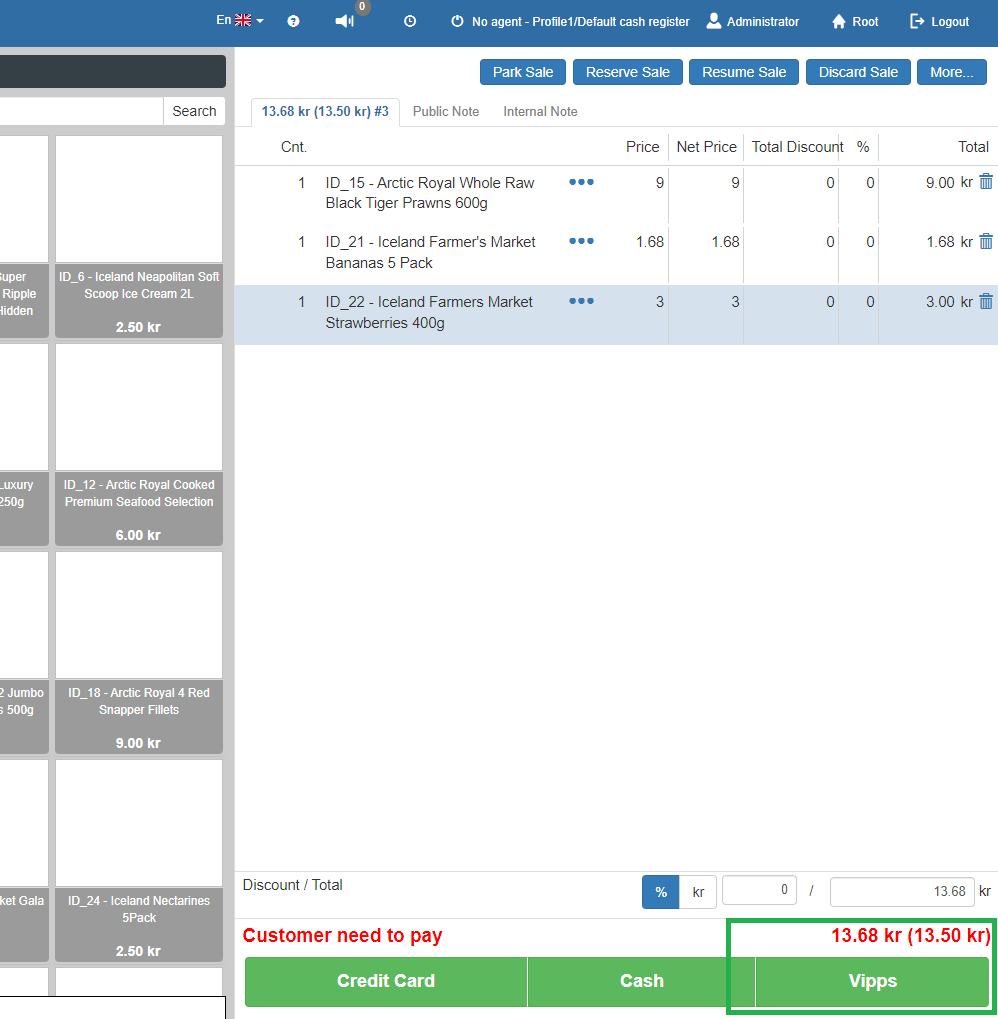The width and height of the screenshot is (998, 1019).
Task: Open options dots for Strawberries 400g
Action: (x=582, y=302)
